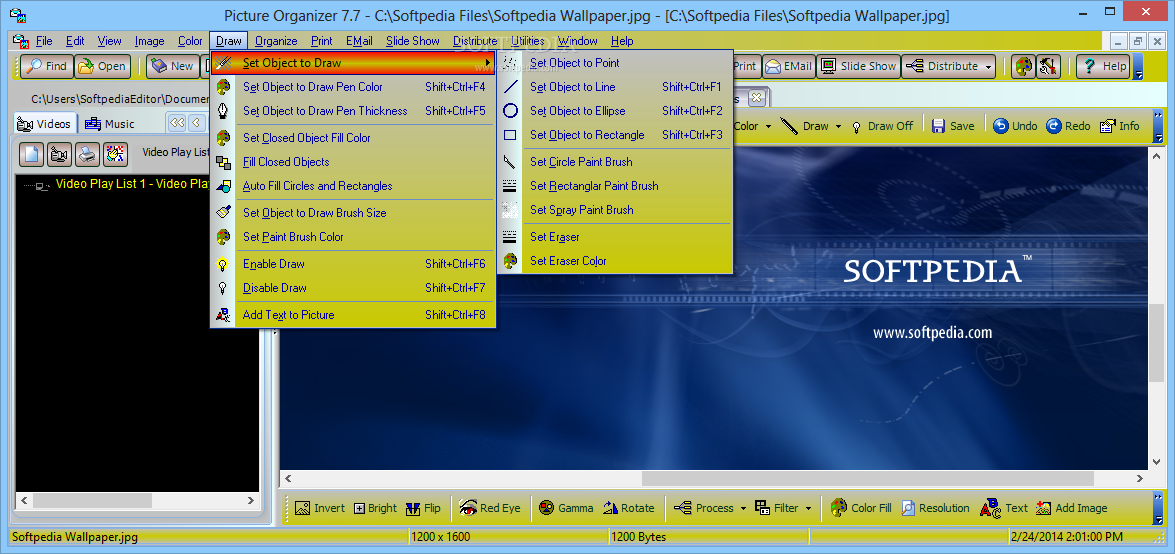
Task: Click the Undo arrow button
Action: coord(1015,126)
